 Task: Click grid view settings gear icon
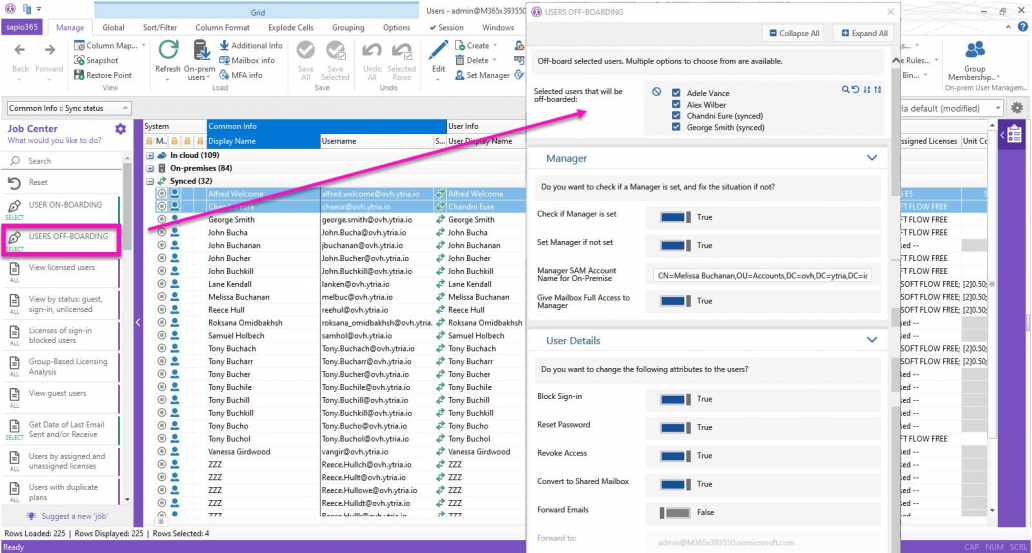1018,108
